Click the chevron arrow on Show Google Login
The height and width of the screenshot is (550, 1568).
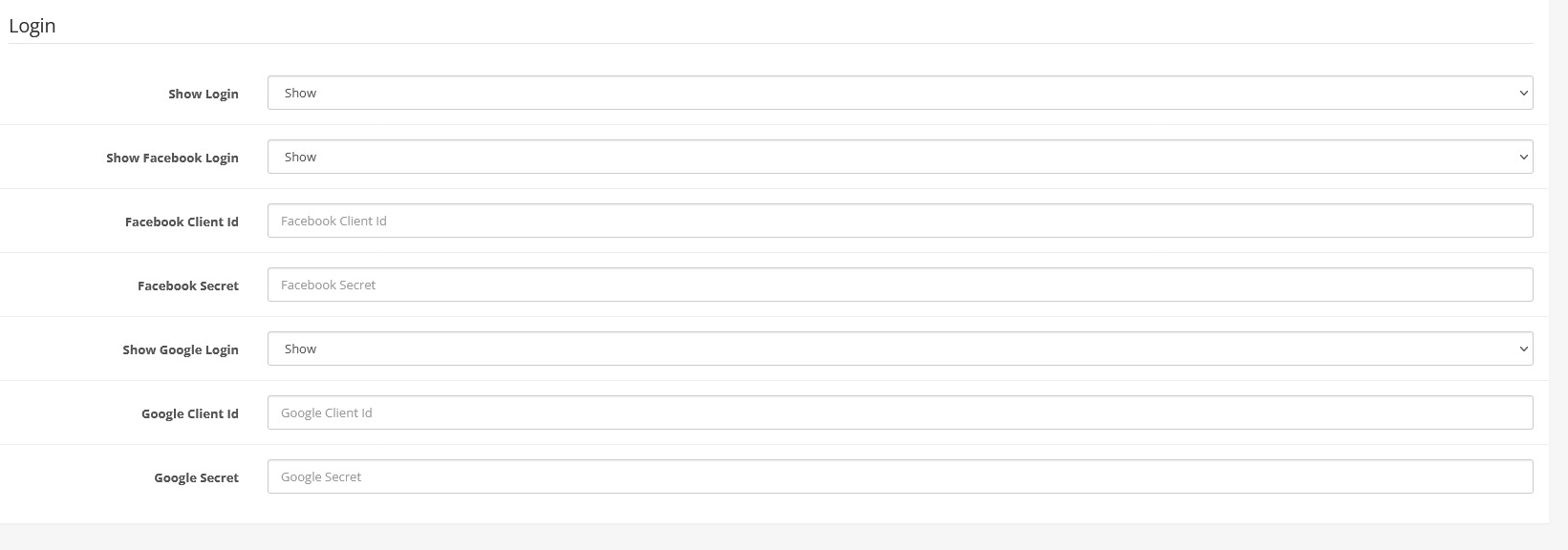click(x=1523, y=349)
